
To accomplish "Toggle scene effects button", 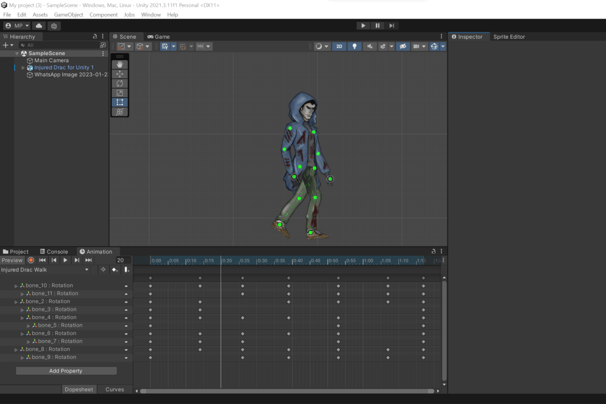I will click(x=383, y=46).
